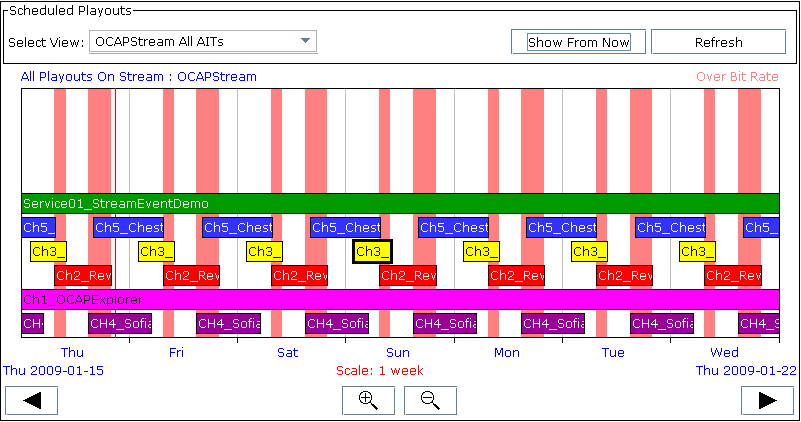Click the Scale: 1 week label
The image size is (801, 422).
tap(380, 370)
